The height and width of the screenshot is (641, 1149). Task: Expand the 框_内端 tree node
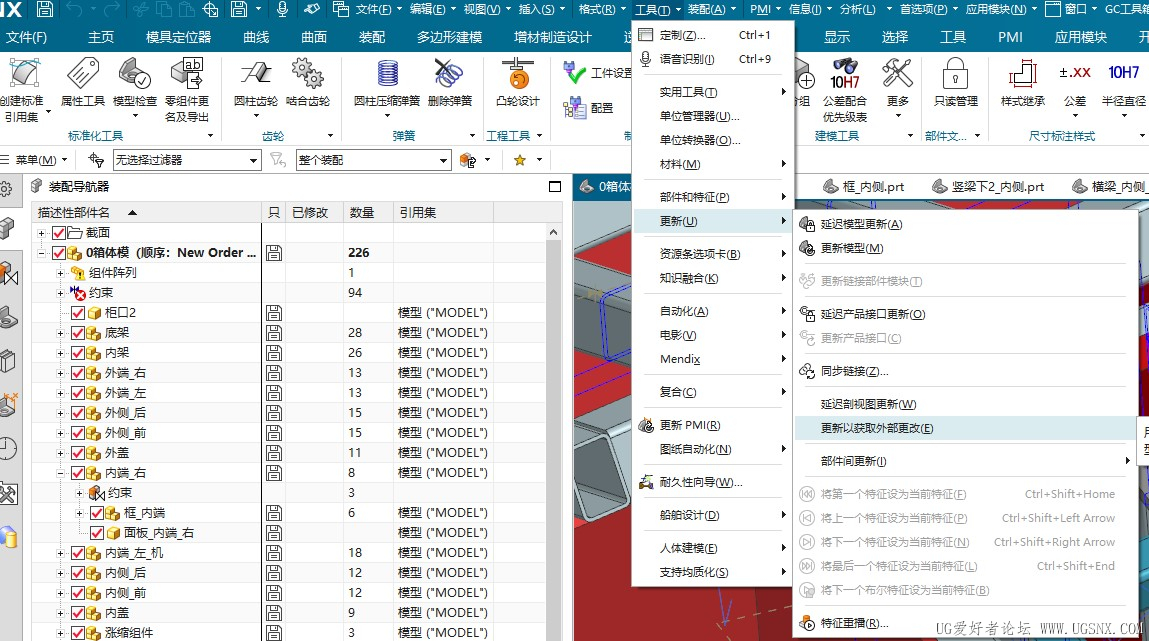click(x=80, y=514)
